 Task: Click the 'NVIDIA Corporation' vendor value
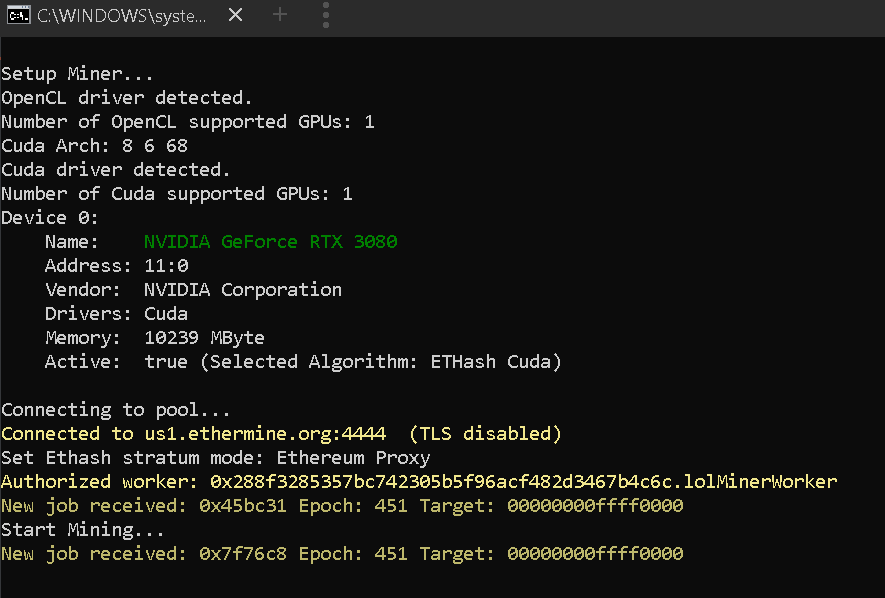[x=243, y=290]
